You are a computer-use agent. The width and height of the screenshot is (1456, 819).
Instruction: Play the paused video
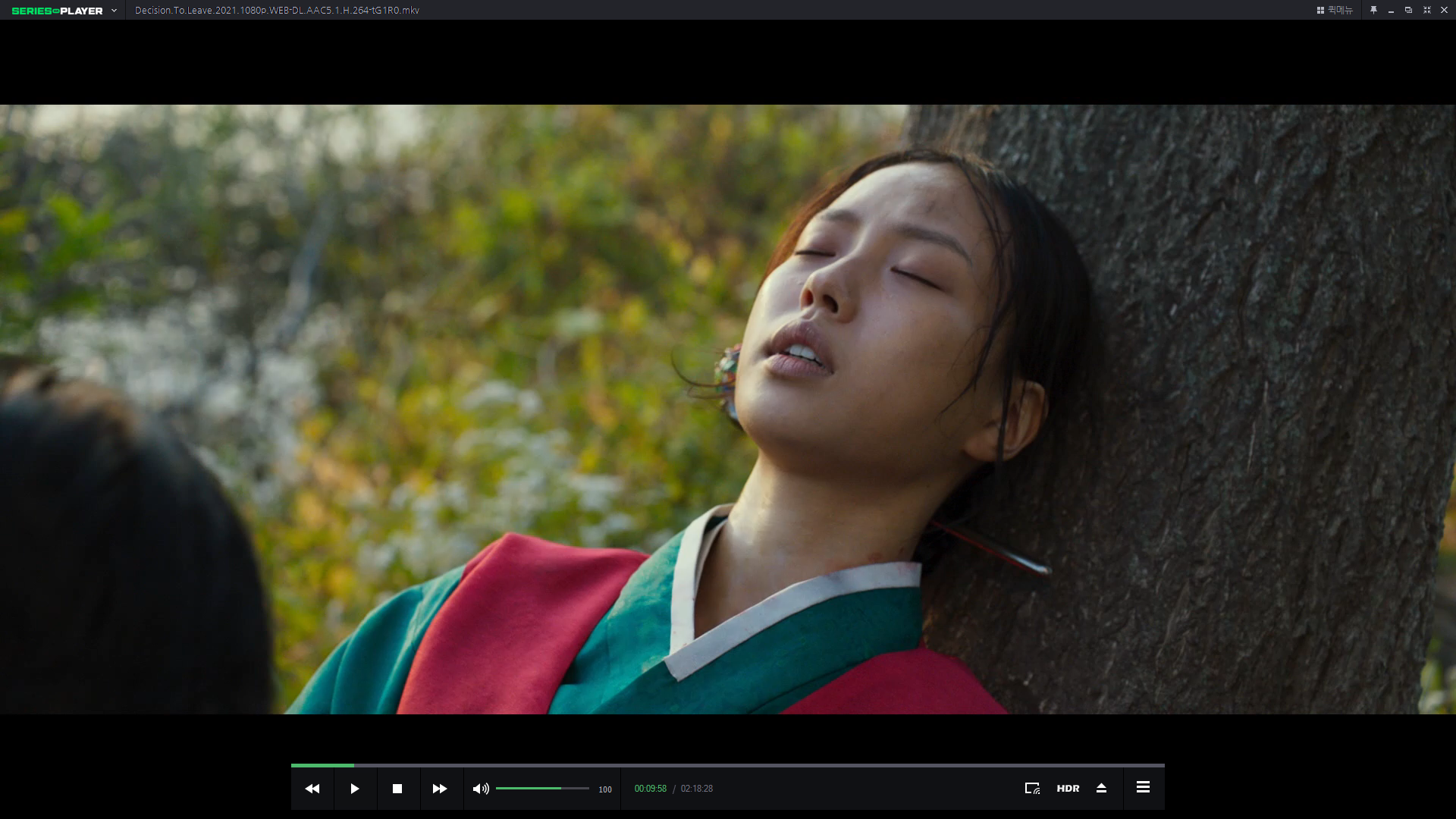pyautogui.click(x=355, y=789)
